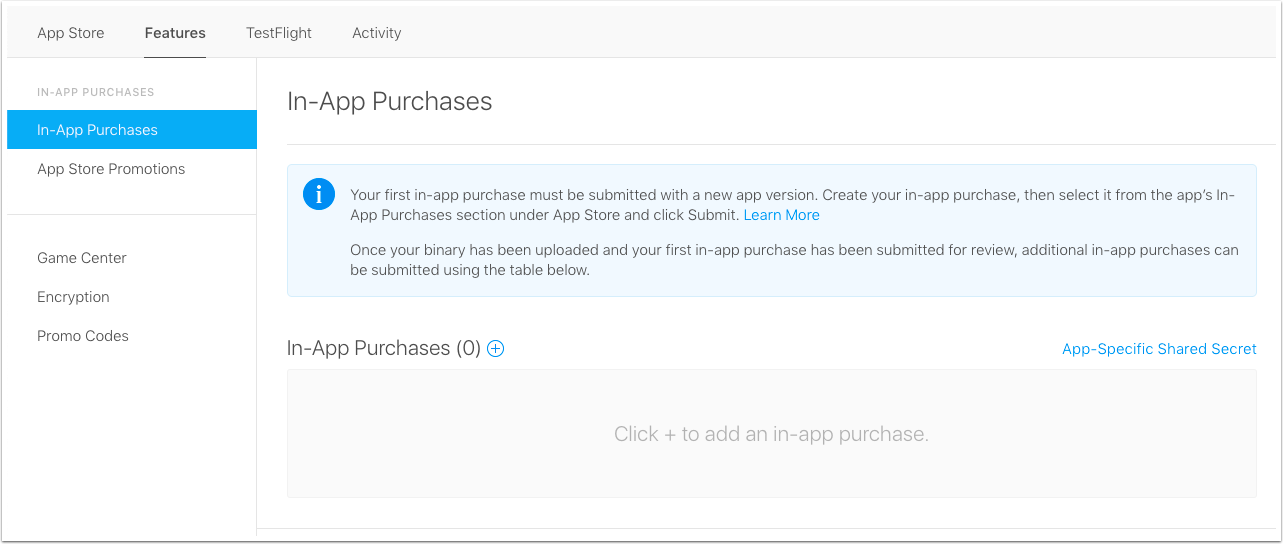The height and width of the screenshot is (544, 1283).
Task: Open Game Center settings
Action: [x=82, y=258]
